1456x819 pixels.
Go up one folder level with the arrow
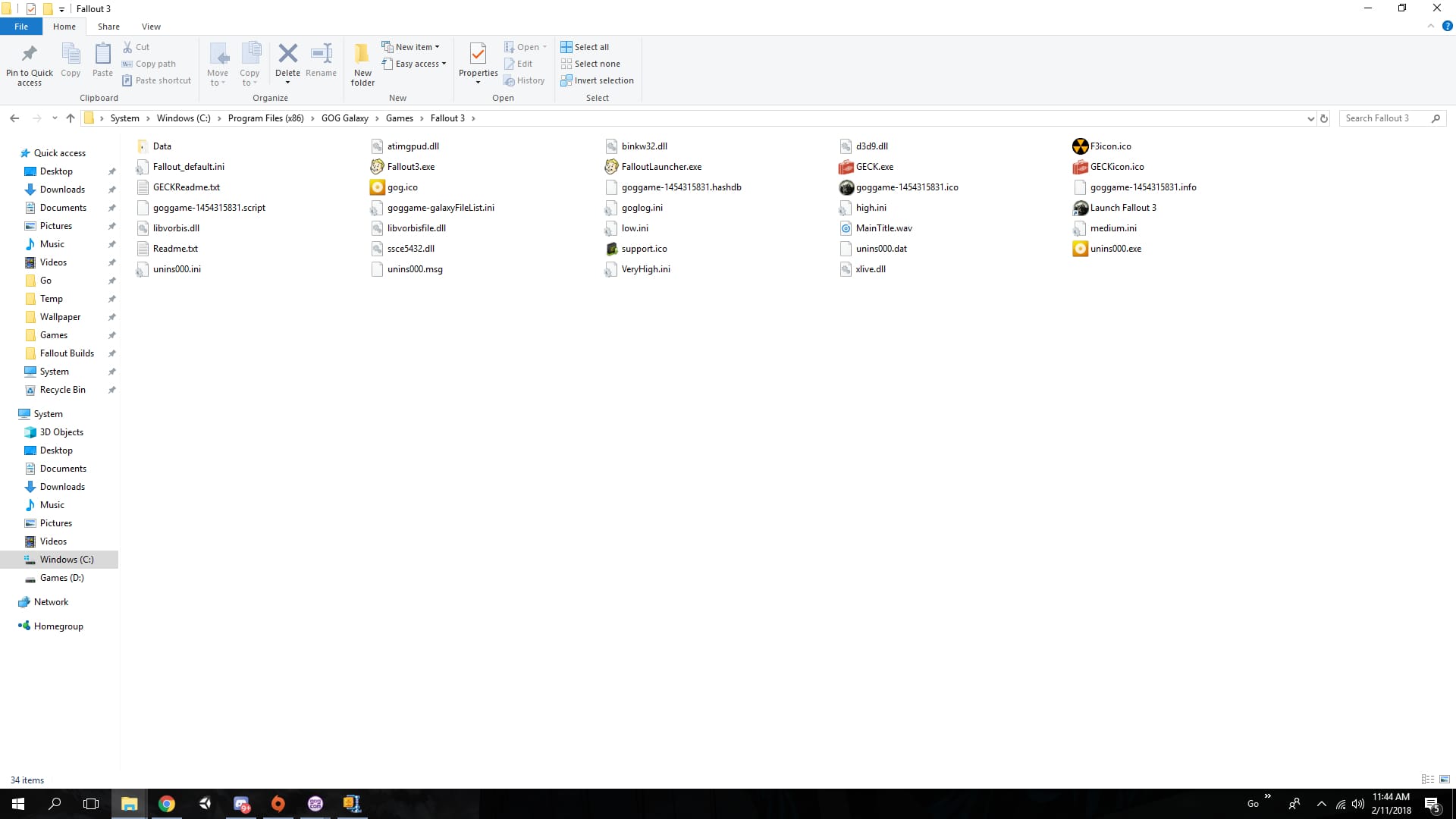(x=71, y=118)
